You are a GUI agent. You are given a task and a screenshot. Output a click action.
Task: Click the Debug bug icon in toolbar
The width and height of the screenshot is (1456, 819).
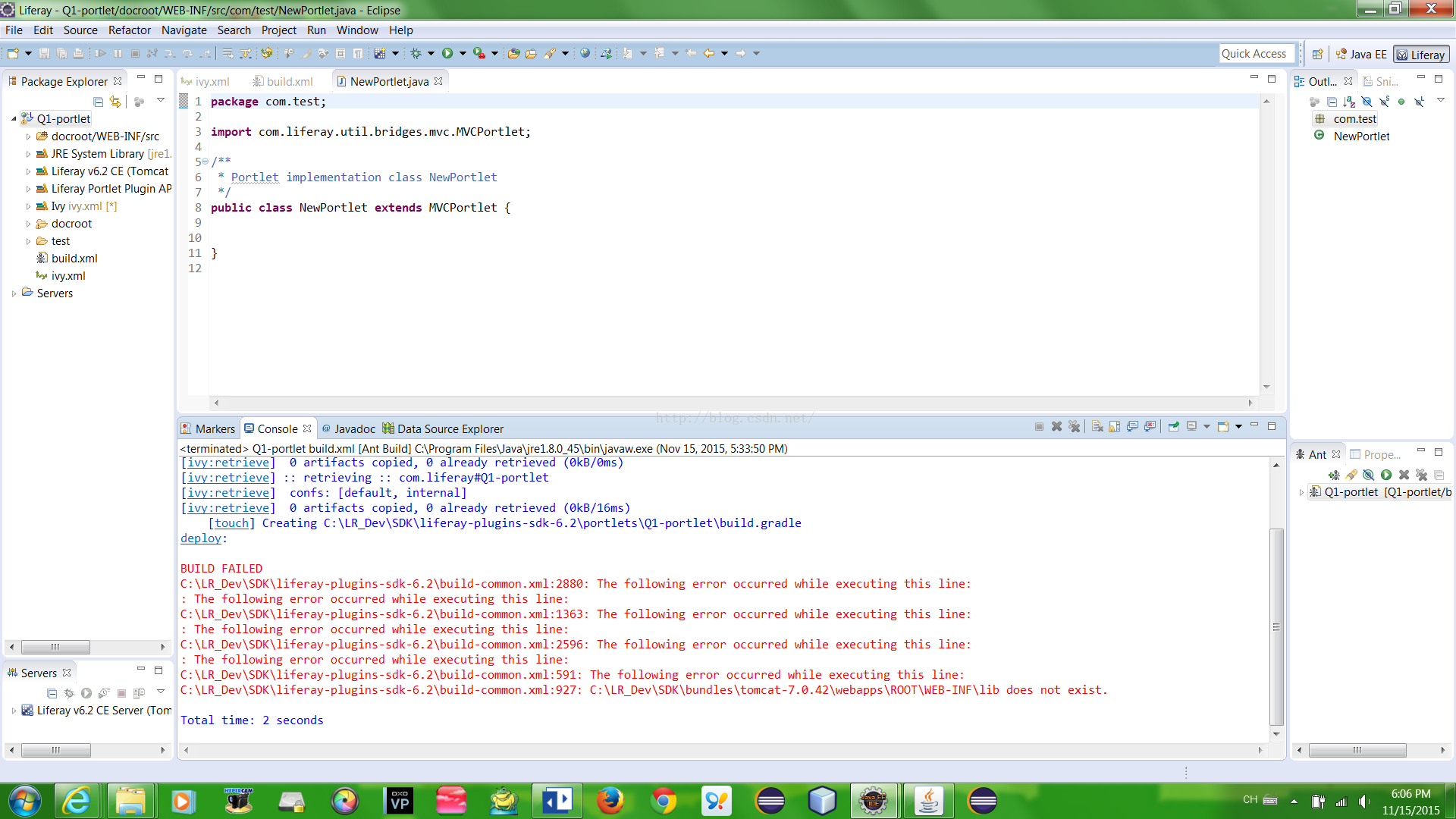pyautogui.click(x=416, y=53)
